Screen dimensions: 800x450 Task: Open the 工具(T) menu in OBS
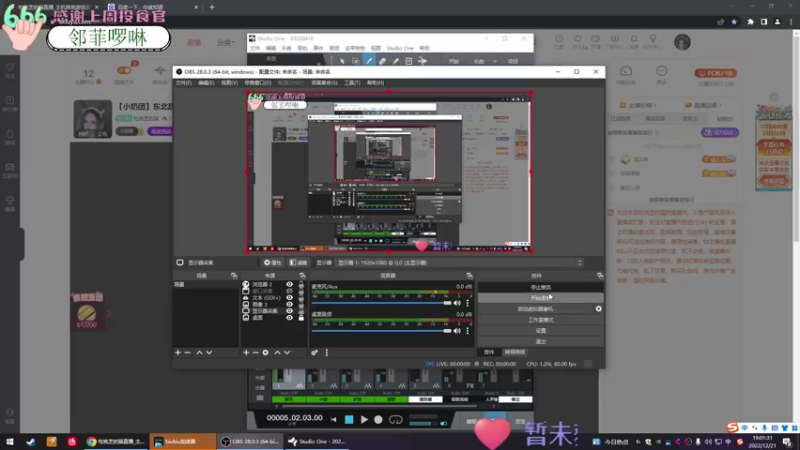352,83
